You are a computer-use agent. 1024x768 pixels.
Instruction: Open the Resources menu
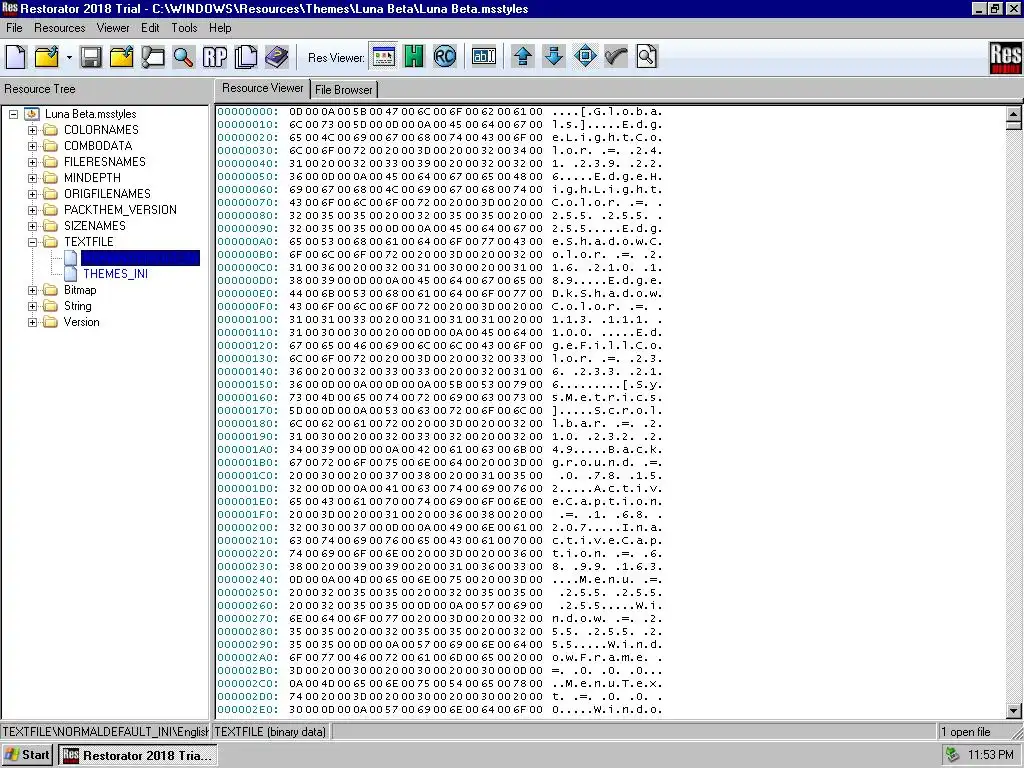point(59,28)
